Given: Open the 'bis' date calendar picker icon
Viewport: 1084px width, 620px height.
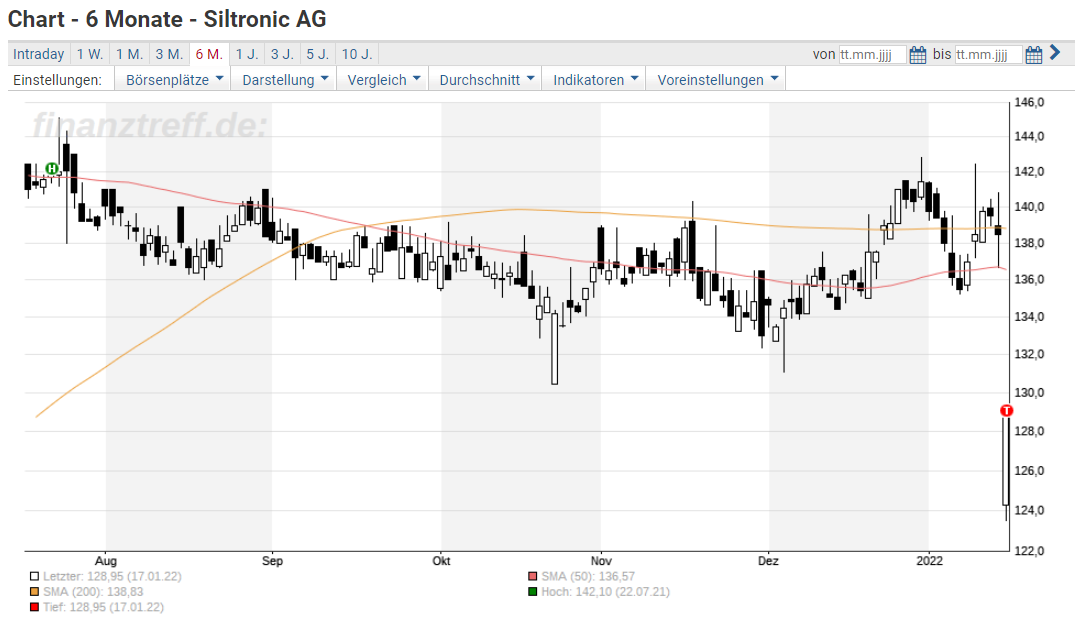Looking at the screenshot, I should 1034,55.
